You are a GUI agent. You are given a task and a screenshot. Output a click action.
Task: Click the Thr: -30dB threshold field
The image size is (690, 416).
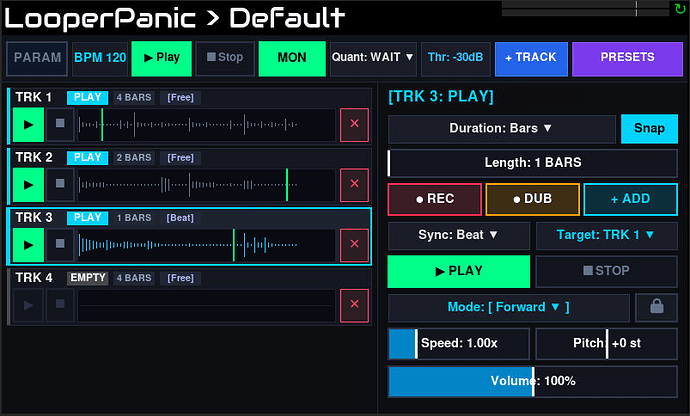pos(455,58)
